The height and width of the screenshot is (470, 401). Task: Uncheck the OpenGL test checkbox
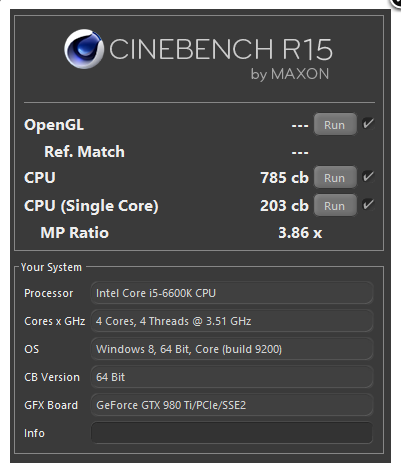coord(368,124)
